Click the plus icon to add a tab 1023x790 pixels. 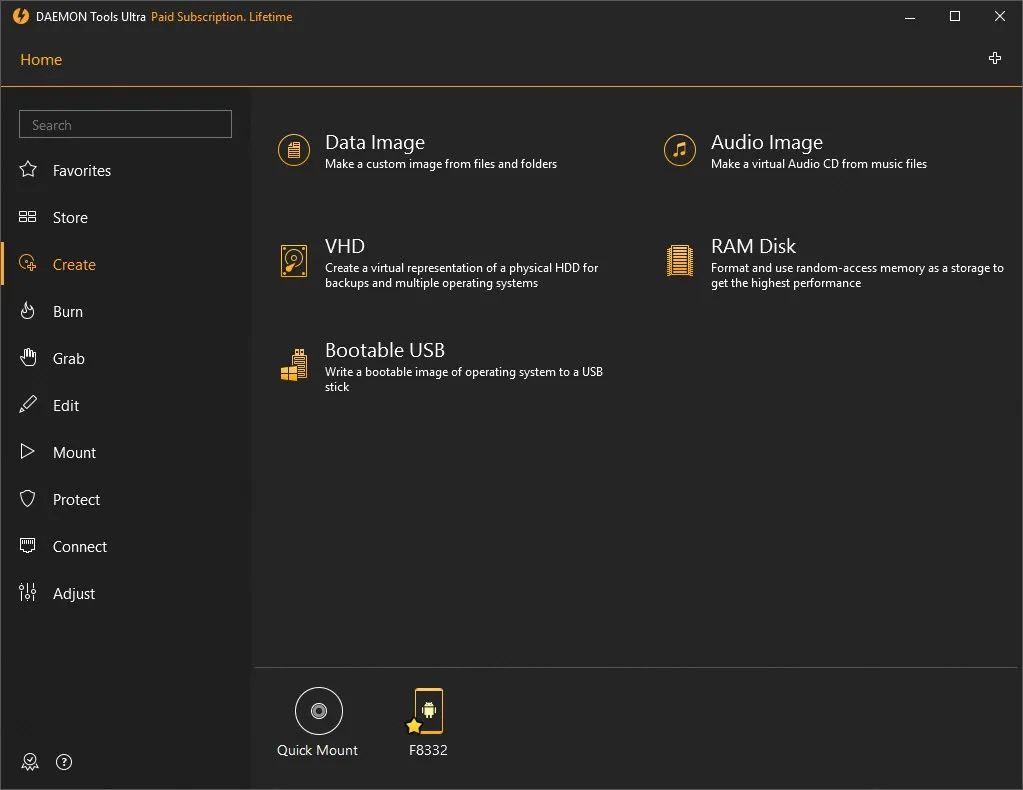pyautogui.click(x=995, y=58)
